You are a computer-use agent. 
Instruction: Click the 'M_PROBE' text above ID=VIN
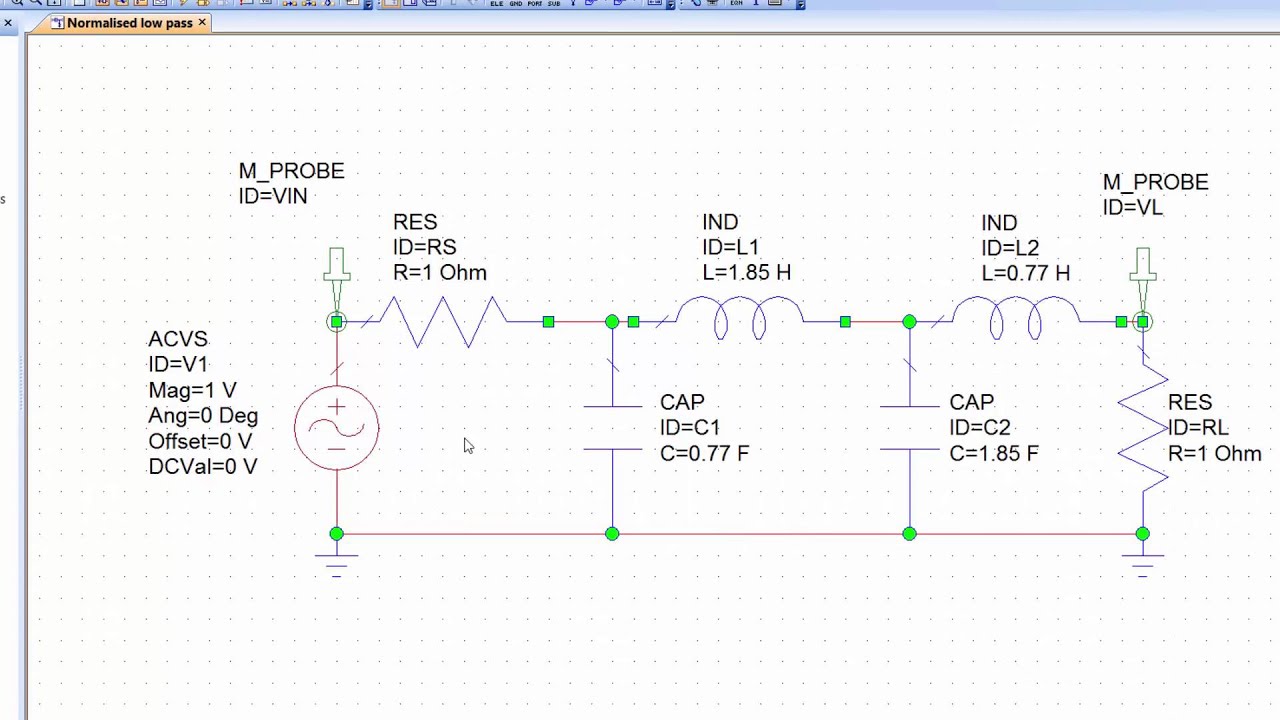[x=291, y=171]
